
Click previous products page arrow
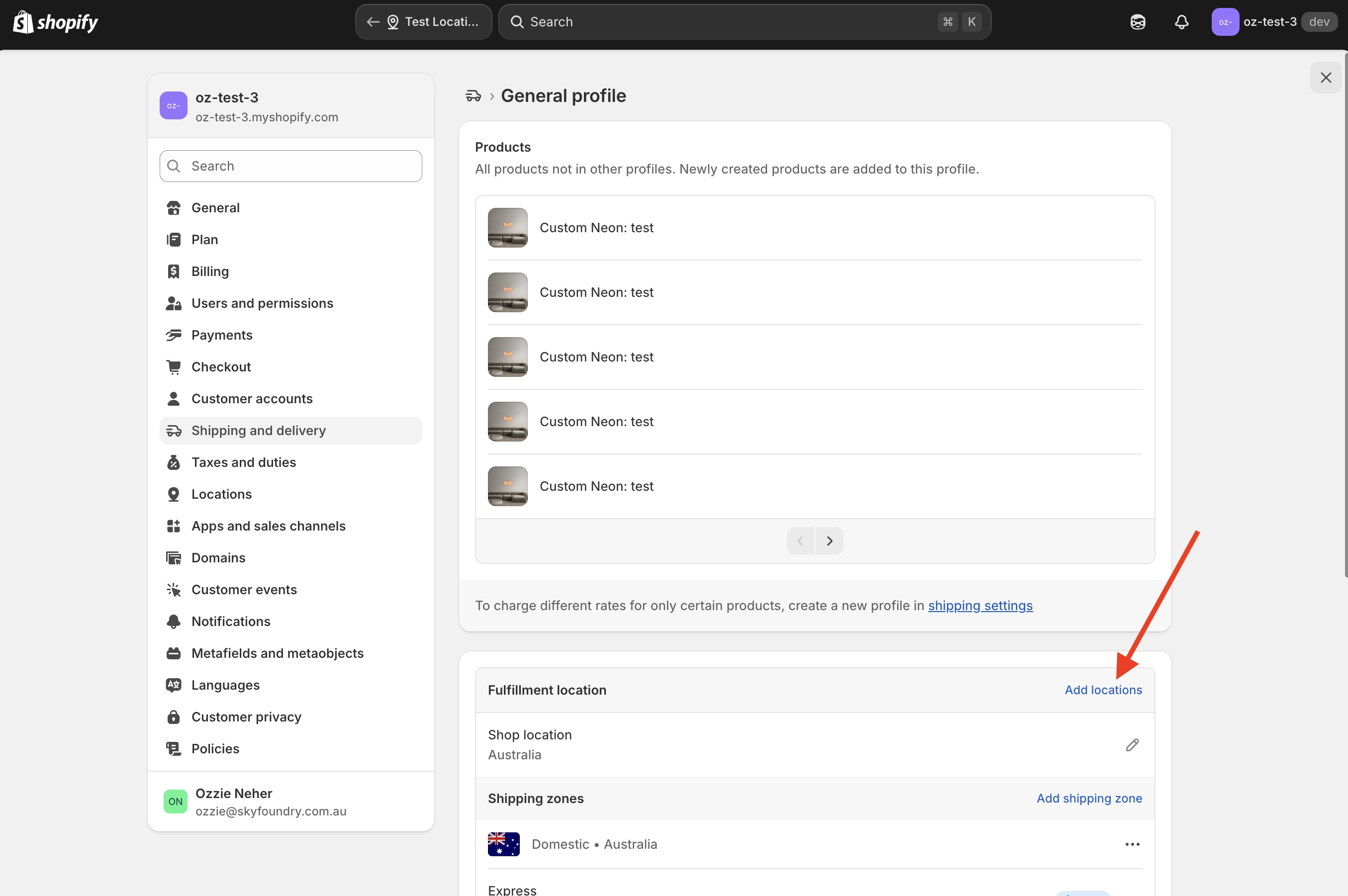800,540
